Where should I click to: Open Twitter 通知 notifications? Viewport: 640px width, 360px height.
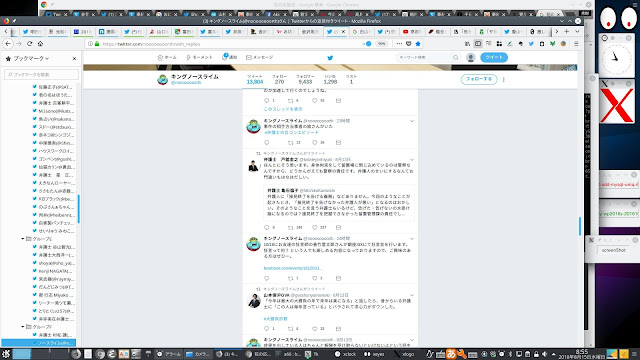pos(229,57)
